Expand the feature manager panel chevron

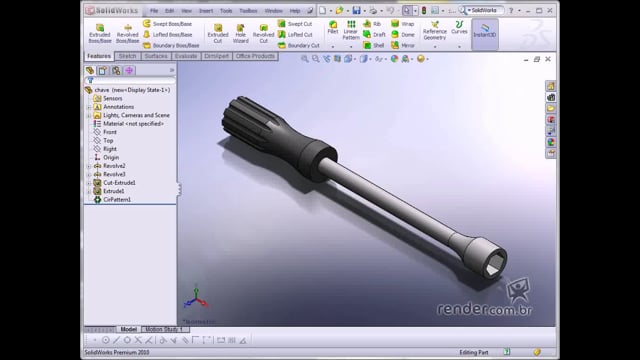(x=172, y=70)
